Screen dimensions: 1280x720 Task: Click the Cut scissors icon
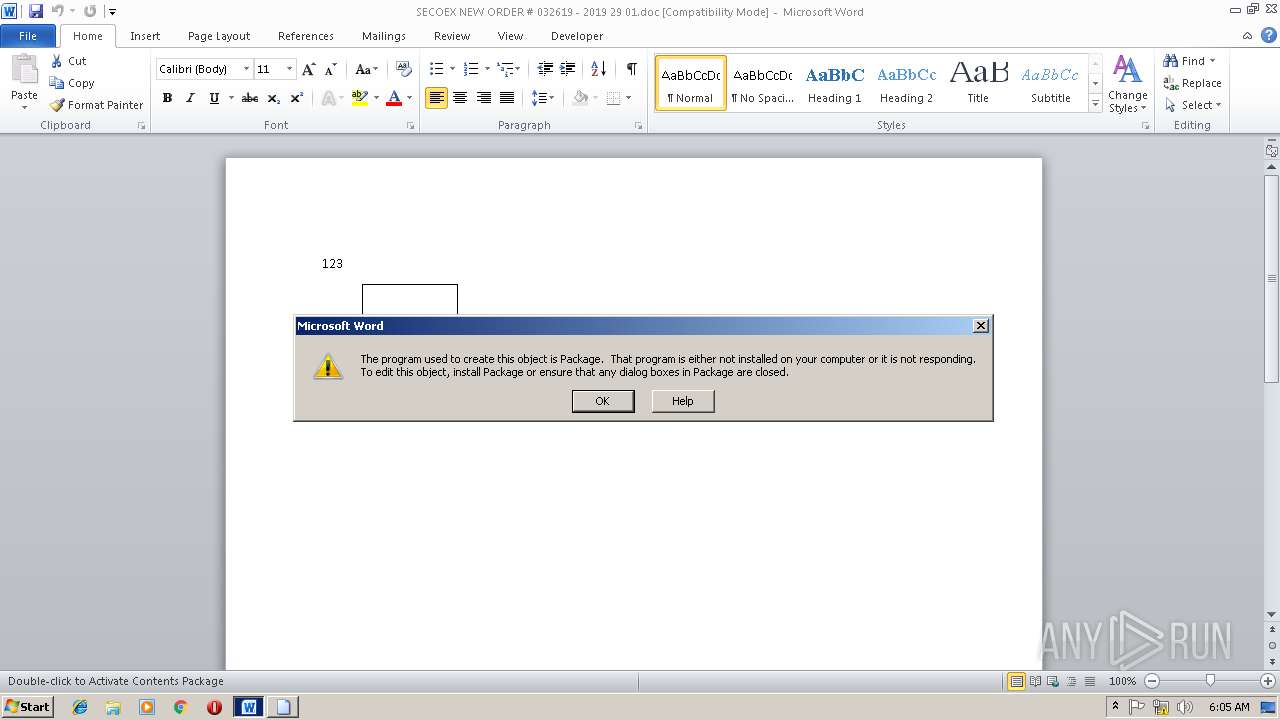coord(57,61)
